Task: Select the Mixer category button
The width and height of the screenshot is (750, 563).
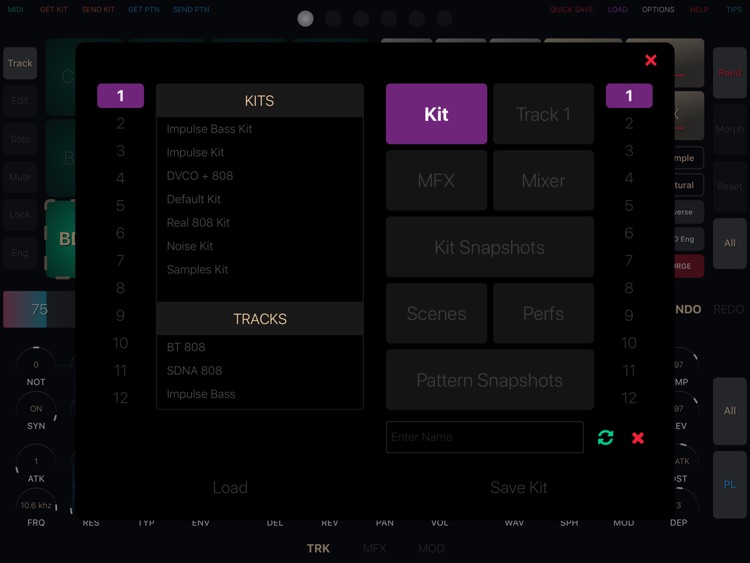Action: (543, 180)
